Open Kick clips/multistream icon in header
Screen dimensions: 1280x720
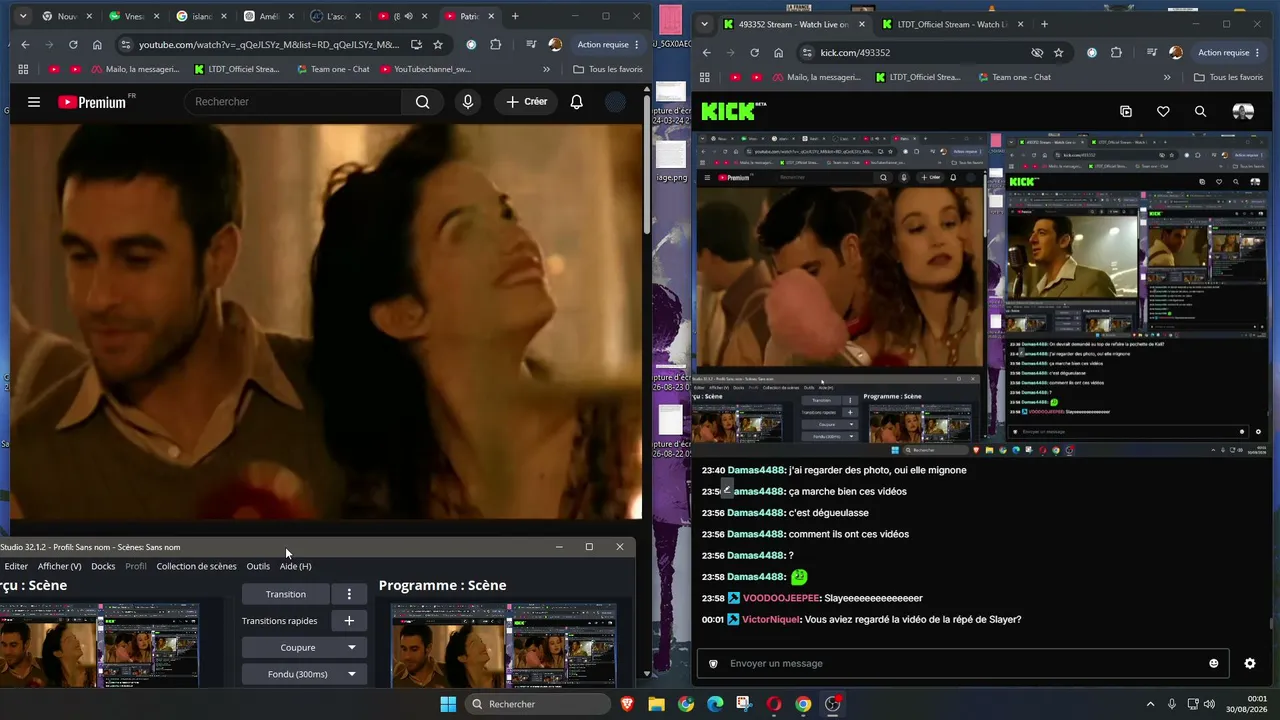[x=1126, y=112]
